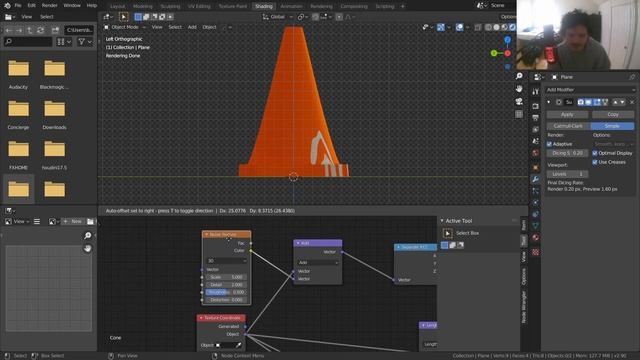The image size is (640, 360).
Task: Open the Add Modifier dropdown
Action: coord(590,90)
